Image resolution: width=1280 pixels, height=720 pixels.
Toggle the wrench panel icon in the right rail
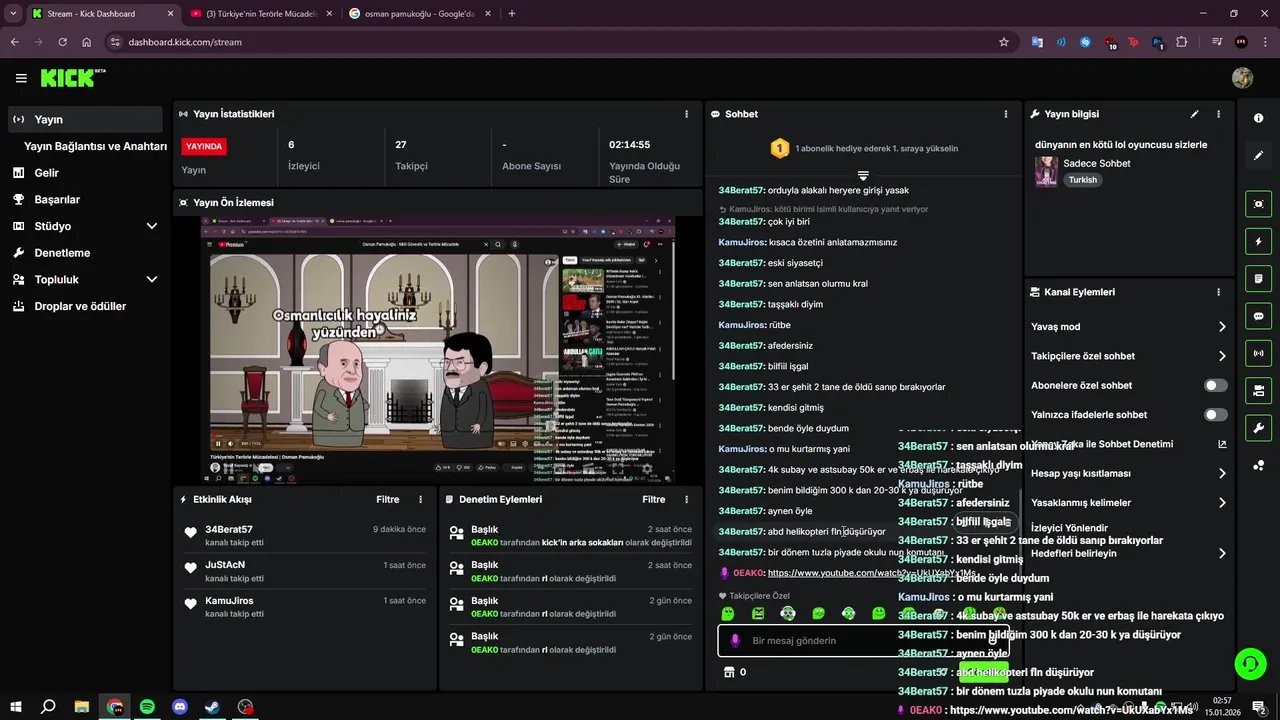click(1258, 428)
